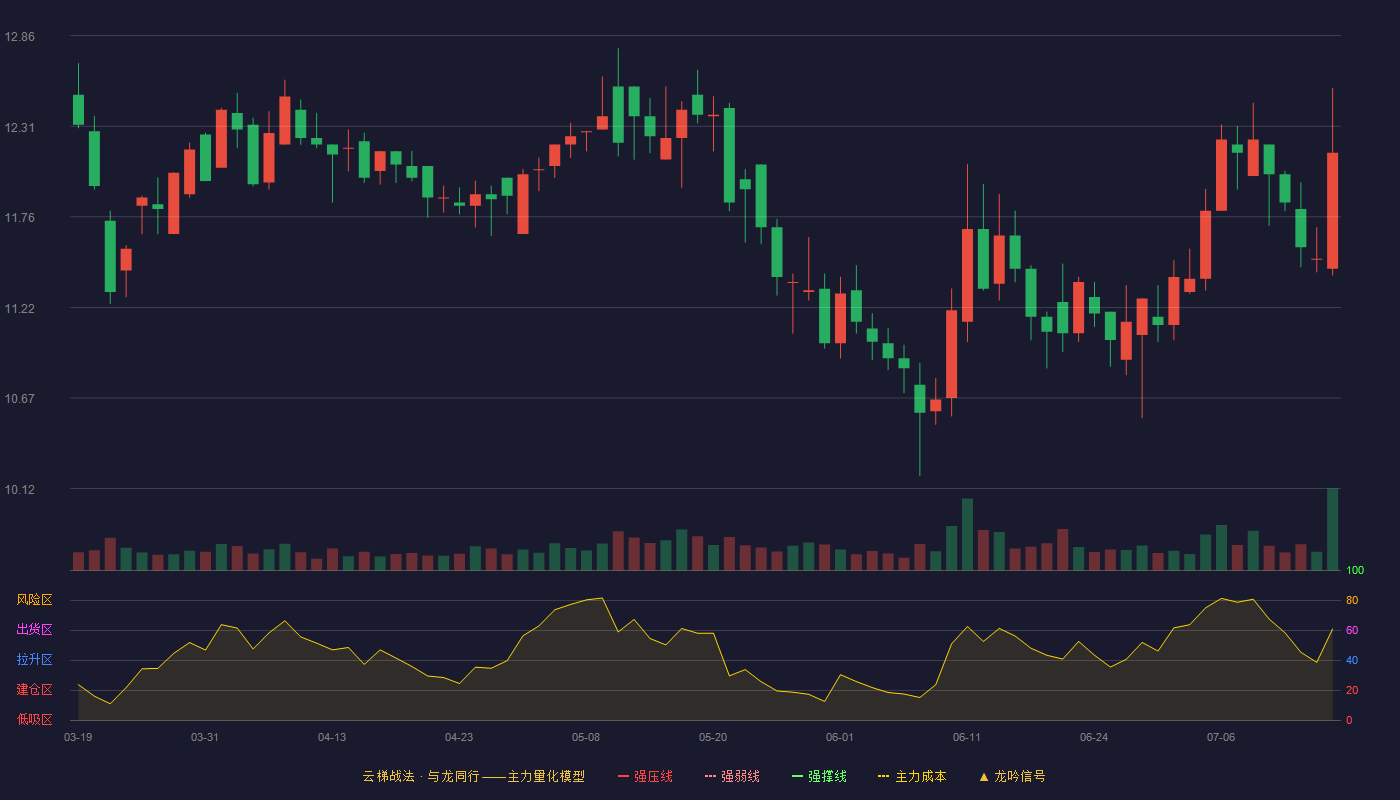Image resolution: width=1400 pixels, height=800 pixels.
Task: Click the 出货区 zone label
Action: 34,630
